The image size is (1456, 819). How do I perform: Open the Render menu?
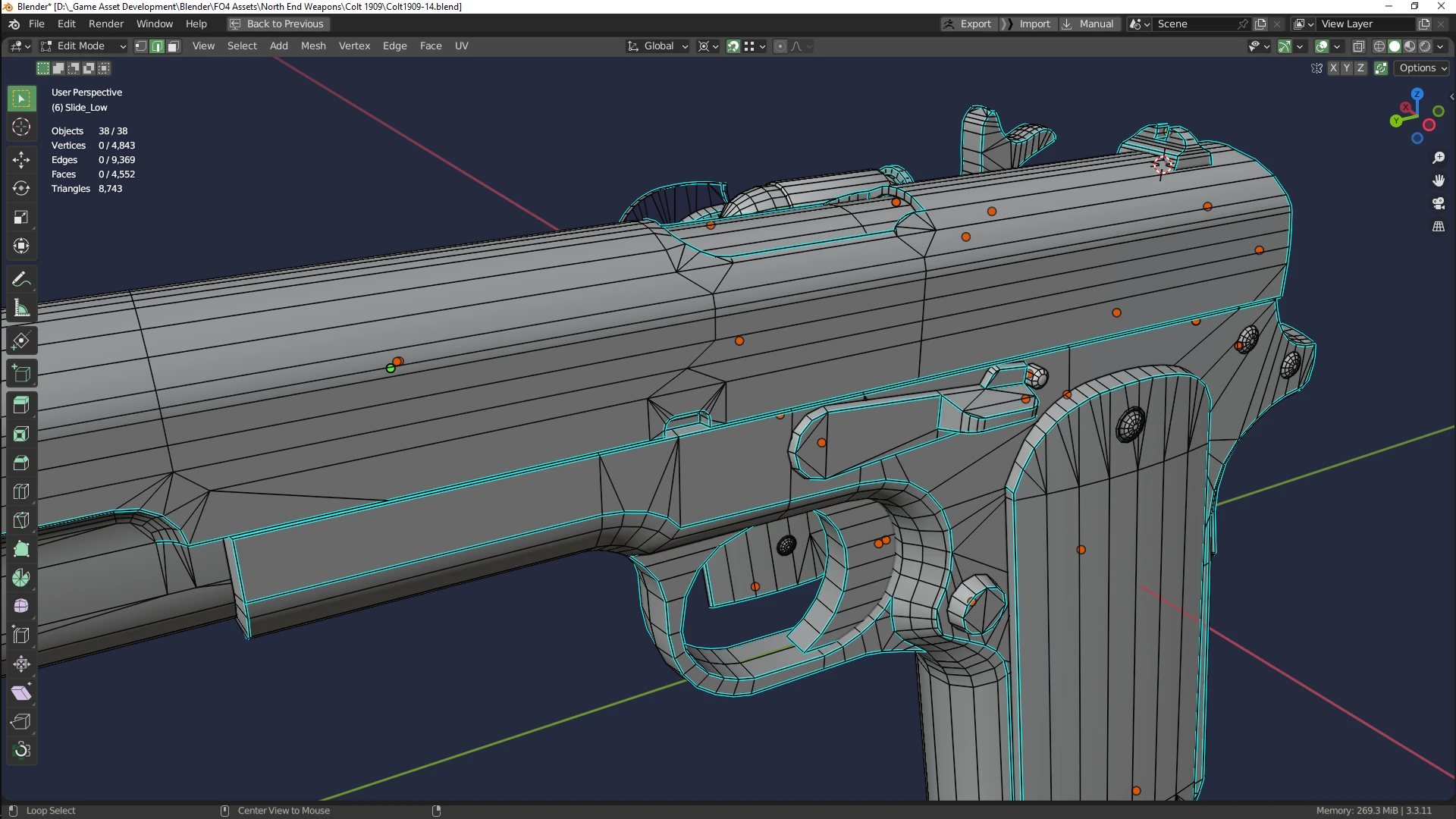point(105,24)
